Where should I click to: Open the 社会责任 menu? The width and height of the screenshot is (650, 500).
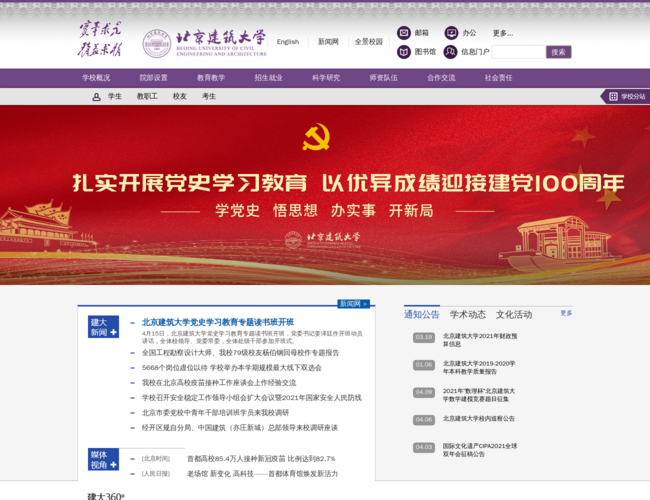point(499,78)
